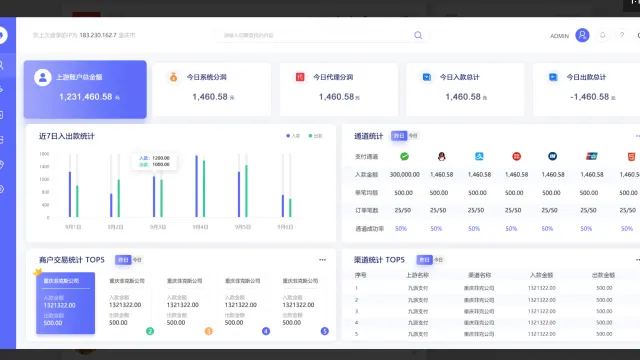Image resolution: width=640 pixels, height=360 pixels.
Task: Select the orange HTML5 channel icon
Action: (631, 156)
